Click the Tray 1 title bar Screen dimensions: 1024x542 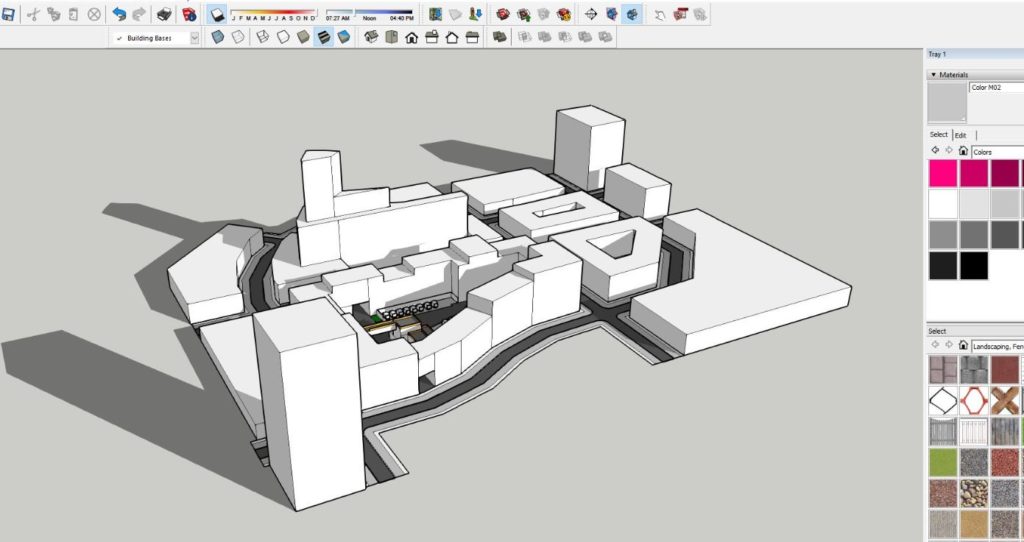[975, 54]
